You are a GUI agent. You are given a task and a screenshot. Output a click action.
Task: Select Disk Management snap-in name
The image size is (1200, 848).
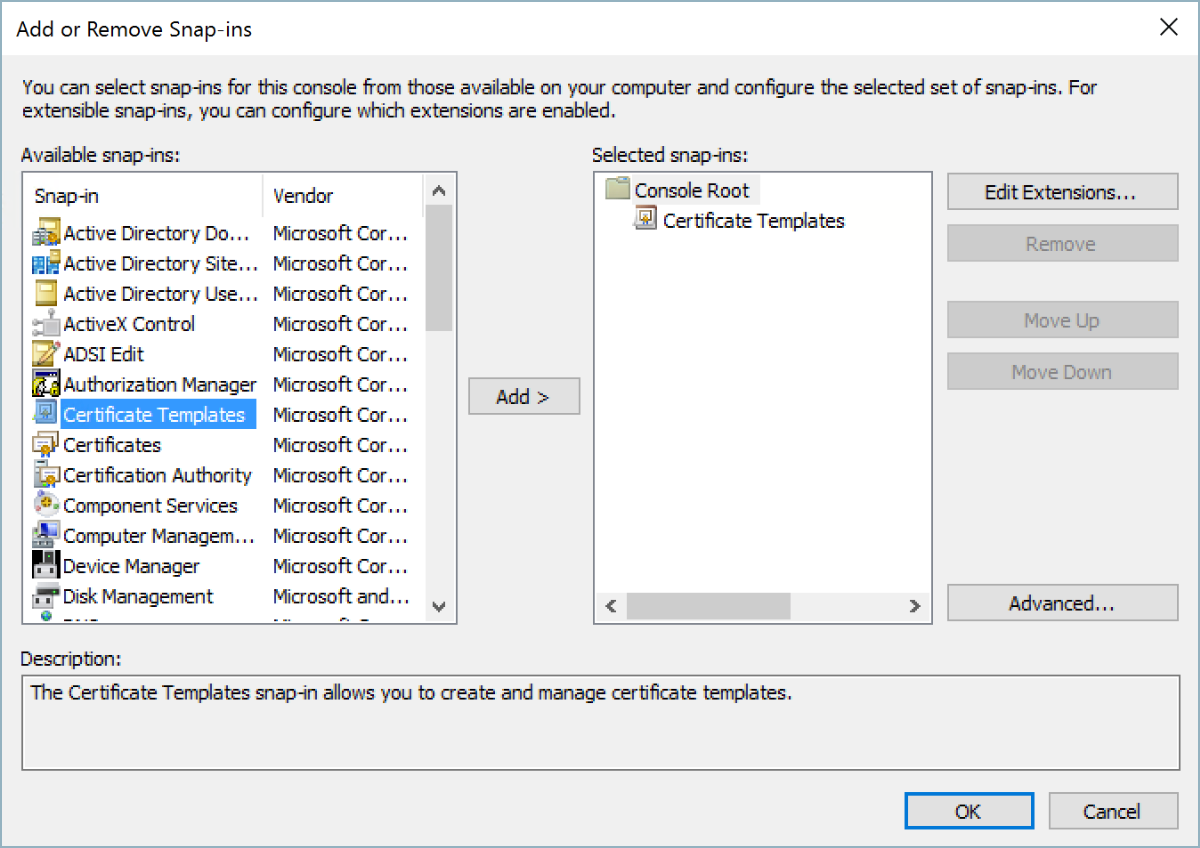138,597
